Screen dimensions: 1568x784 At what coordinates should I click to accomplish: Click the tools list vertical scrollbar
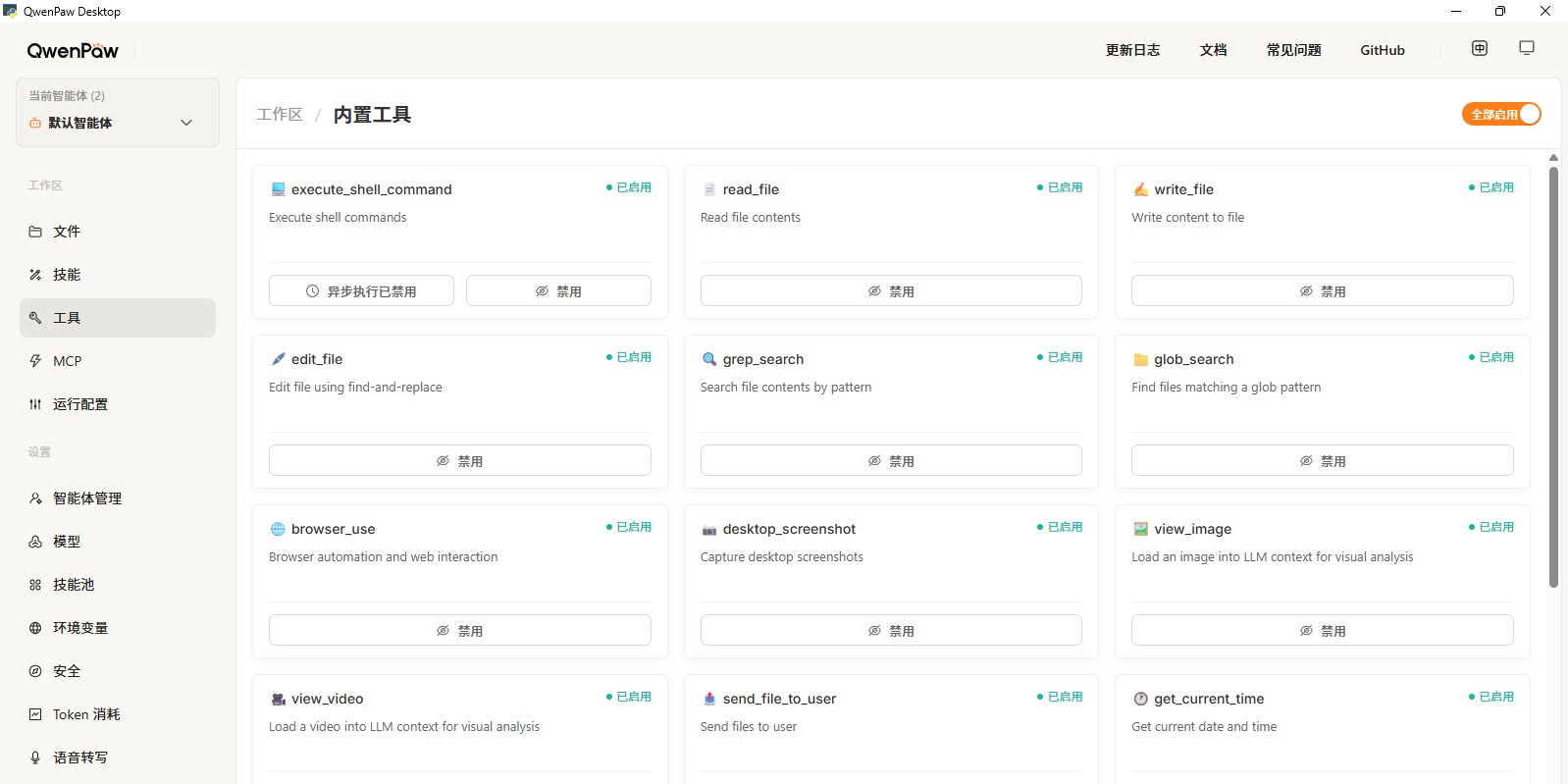[1553, 378]
